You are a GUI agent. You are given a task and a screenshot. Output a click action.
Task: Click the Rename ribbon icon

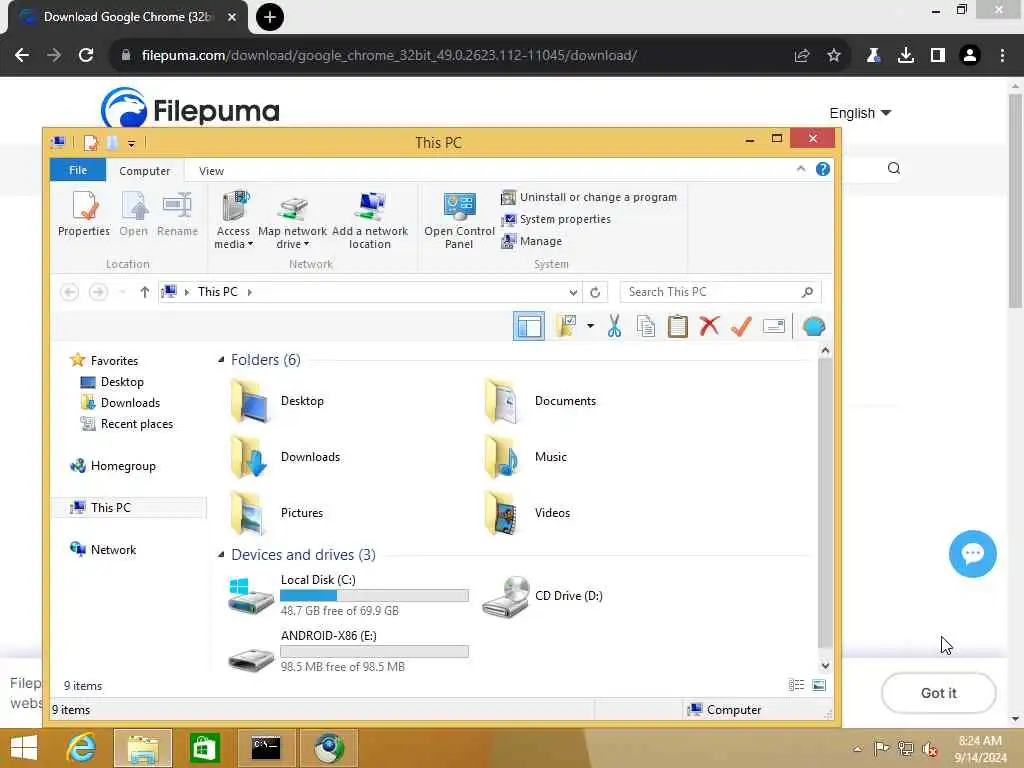coord(177,214)
